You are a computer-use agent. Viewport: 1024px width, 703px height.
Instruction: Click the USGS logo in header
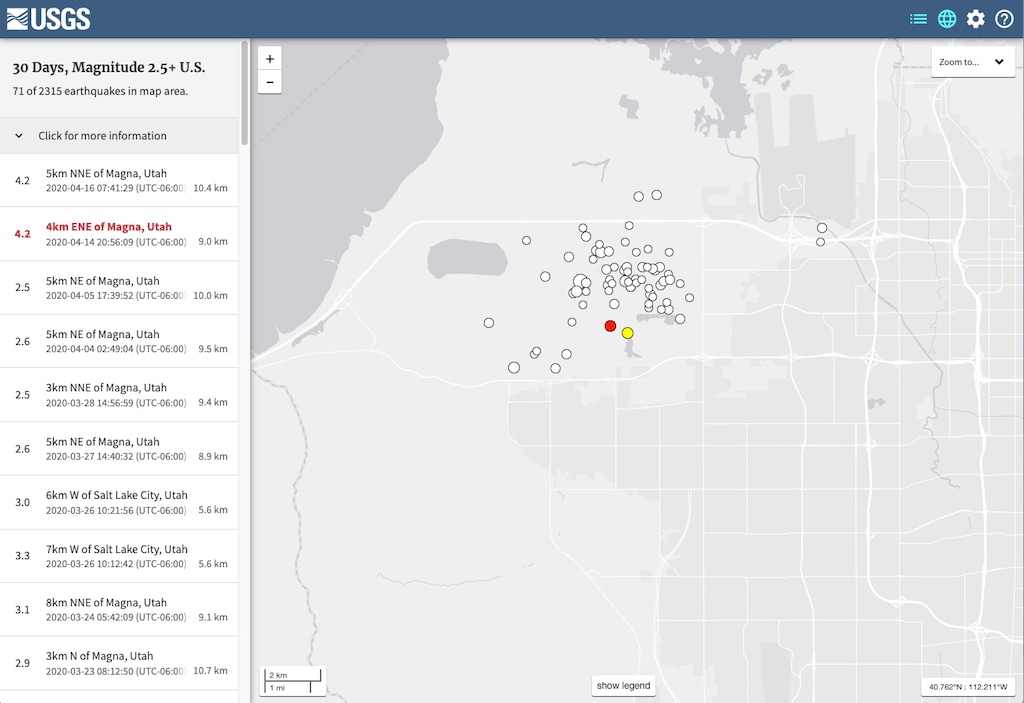click(x=48, y=19)
